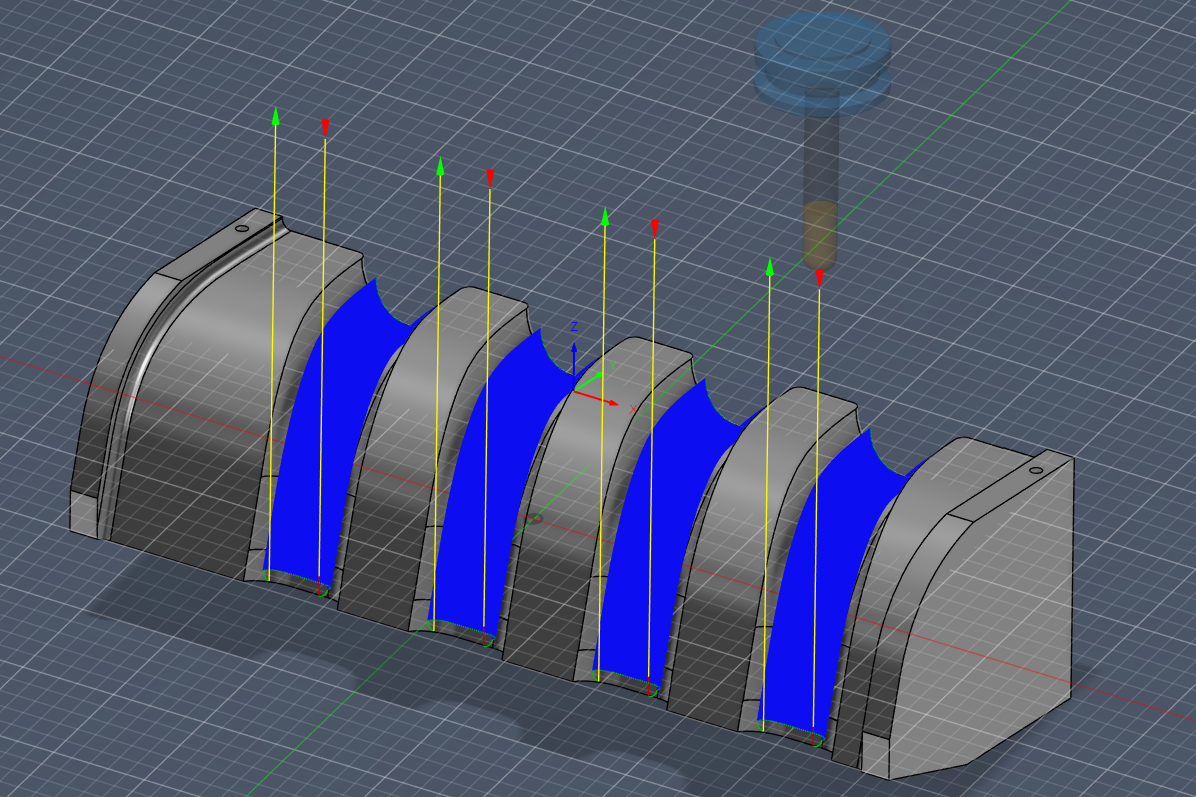
Task: Select the gray tool shank
Action: click(x=821, y=150)
